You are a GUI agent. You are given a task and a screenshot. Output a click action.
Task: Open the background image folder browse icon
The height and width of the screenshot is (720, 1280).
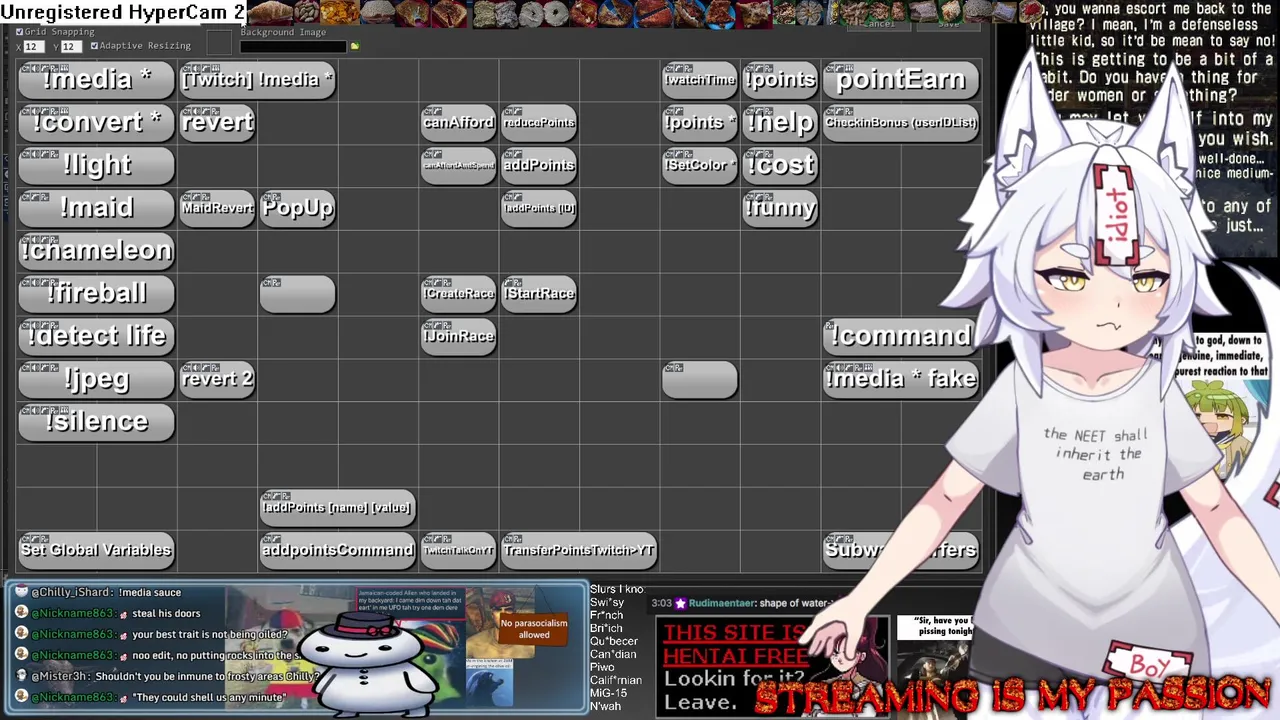(x=354, y=46)
